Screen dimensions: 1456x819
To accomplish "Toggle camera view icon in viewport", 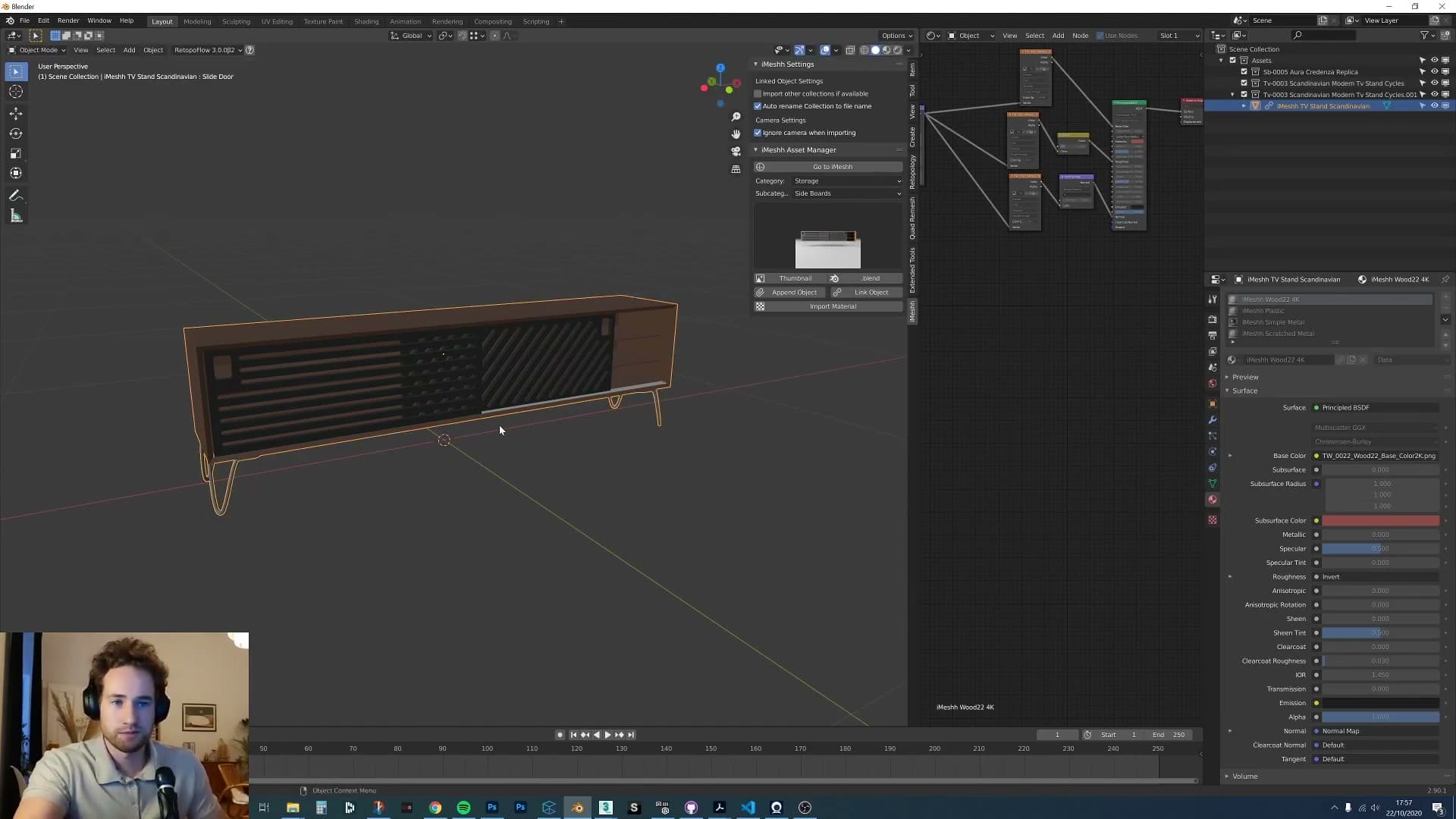I will pos(736,152).
